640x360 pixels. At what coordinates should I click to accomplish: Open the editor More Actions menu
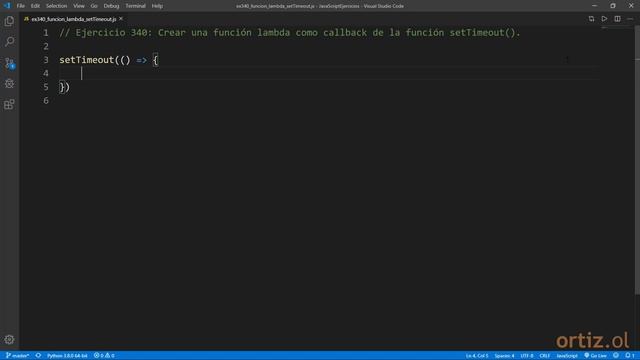click(630, 19)
